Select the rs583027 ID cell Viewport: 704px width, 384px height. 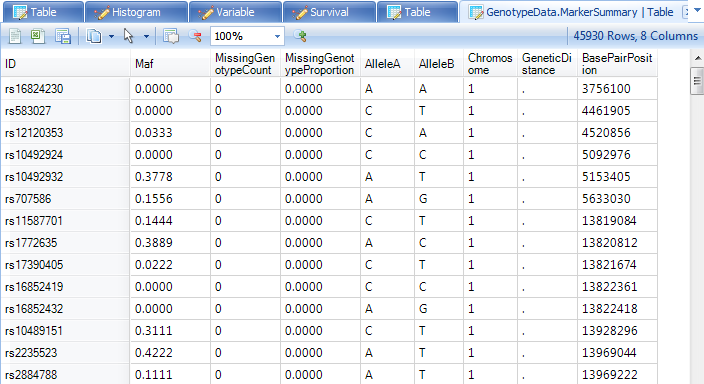pyautogui.click(x=66, y=110)
